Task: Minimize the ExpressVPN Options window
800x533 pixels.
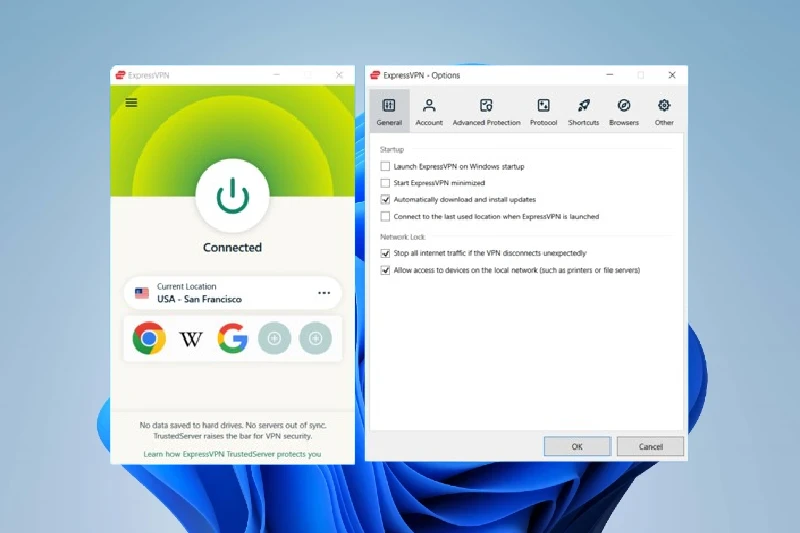Action: tap(610, 75)
